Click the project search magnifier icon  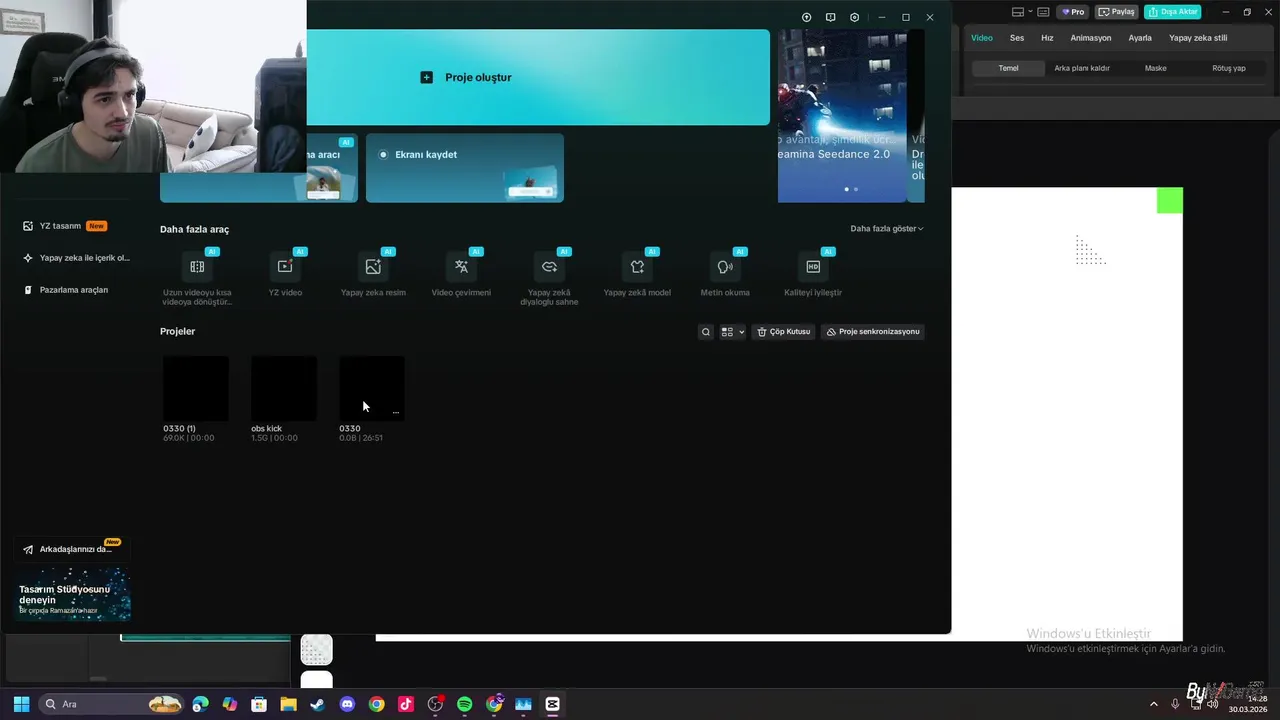click(706, 332)
